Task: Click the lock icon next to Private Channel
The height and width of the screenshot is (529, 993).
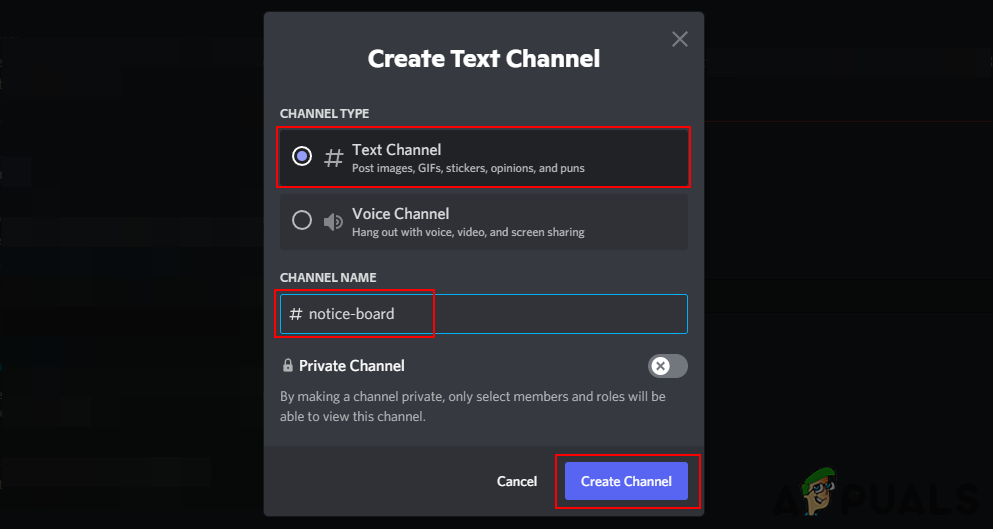Action: point(288,366)
